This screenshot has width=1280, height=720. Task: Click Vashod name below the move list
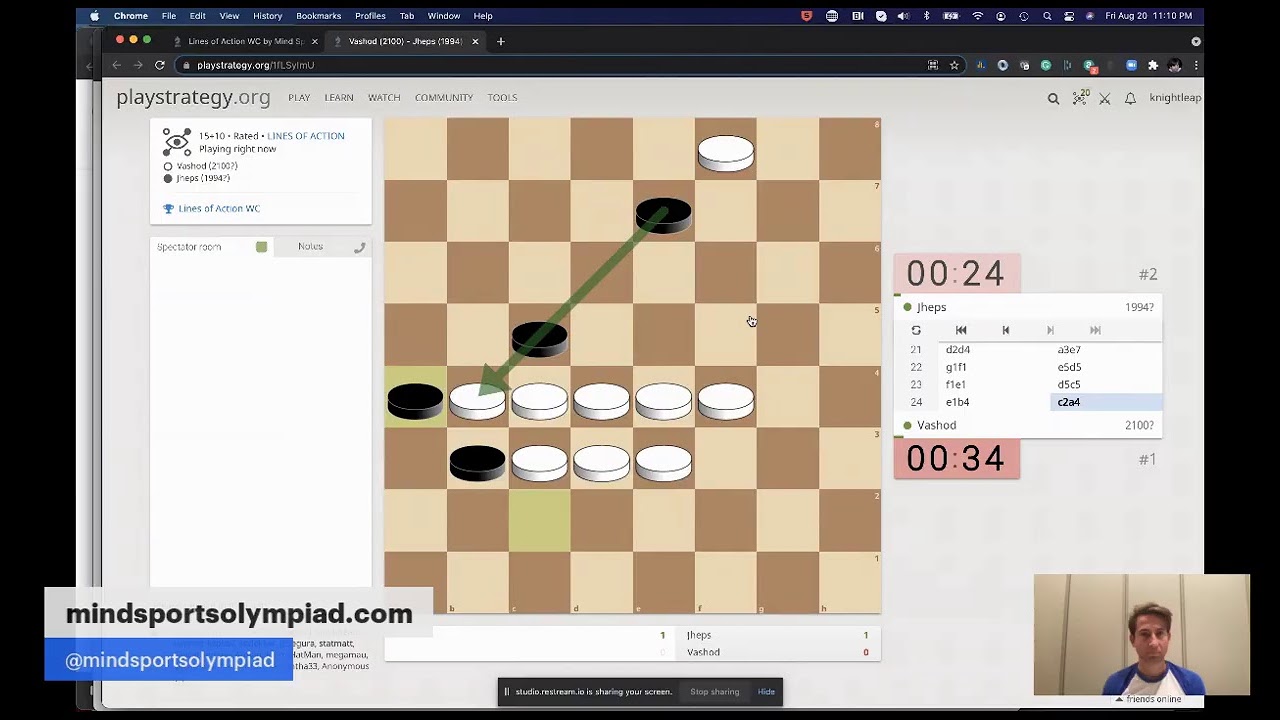tap(937, 425)
